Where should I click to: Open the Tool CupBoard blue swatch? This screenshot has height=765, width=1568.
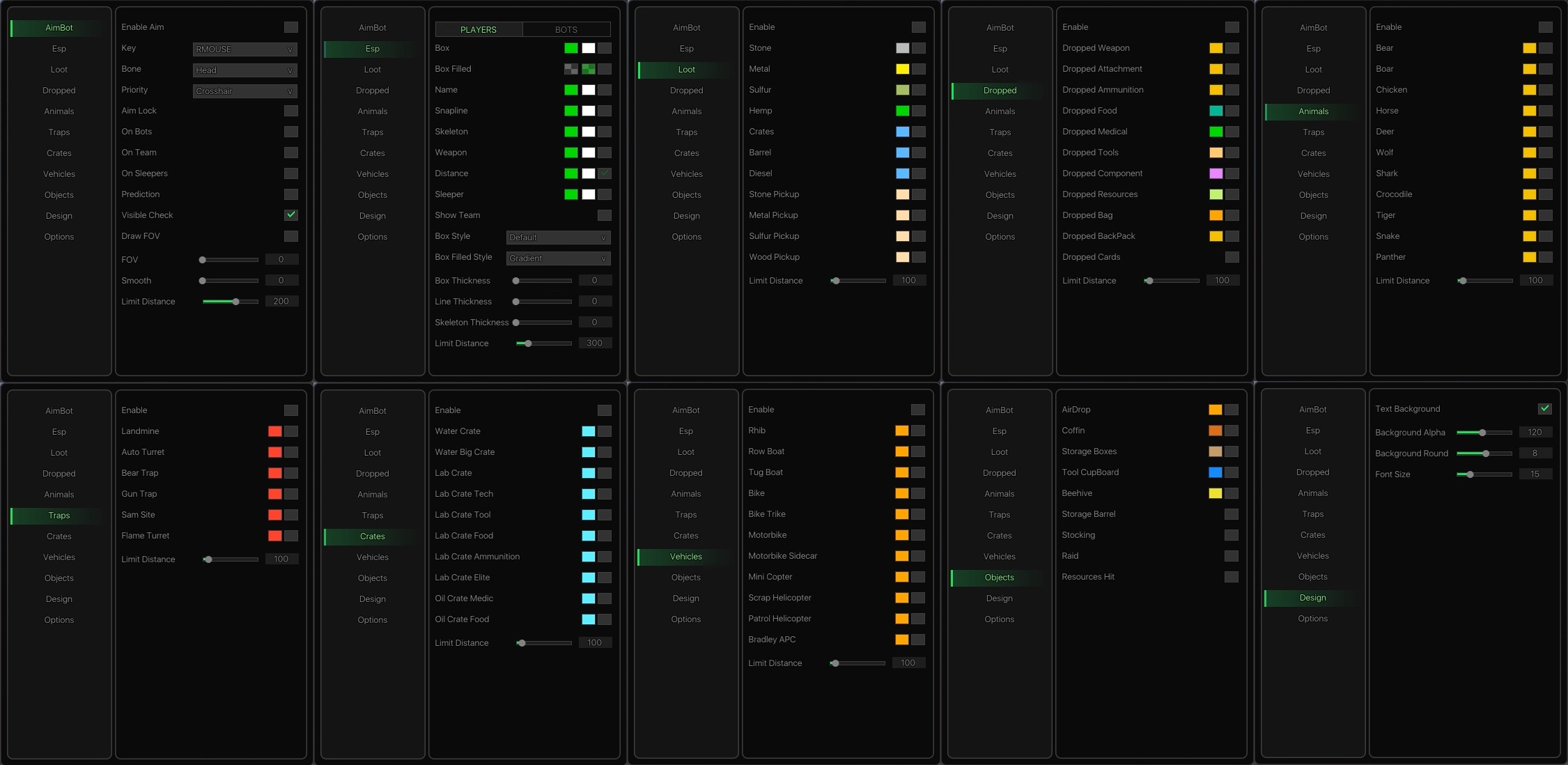pos(1216,472)
